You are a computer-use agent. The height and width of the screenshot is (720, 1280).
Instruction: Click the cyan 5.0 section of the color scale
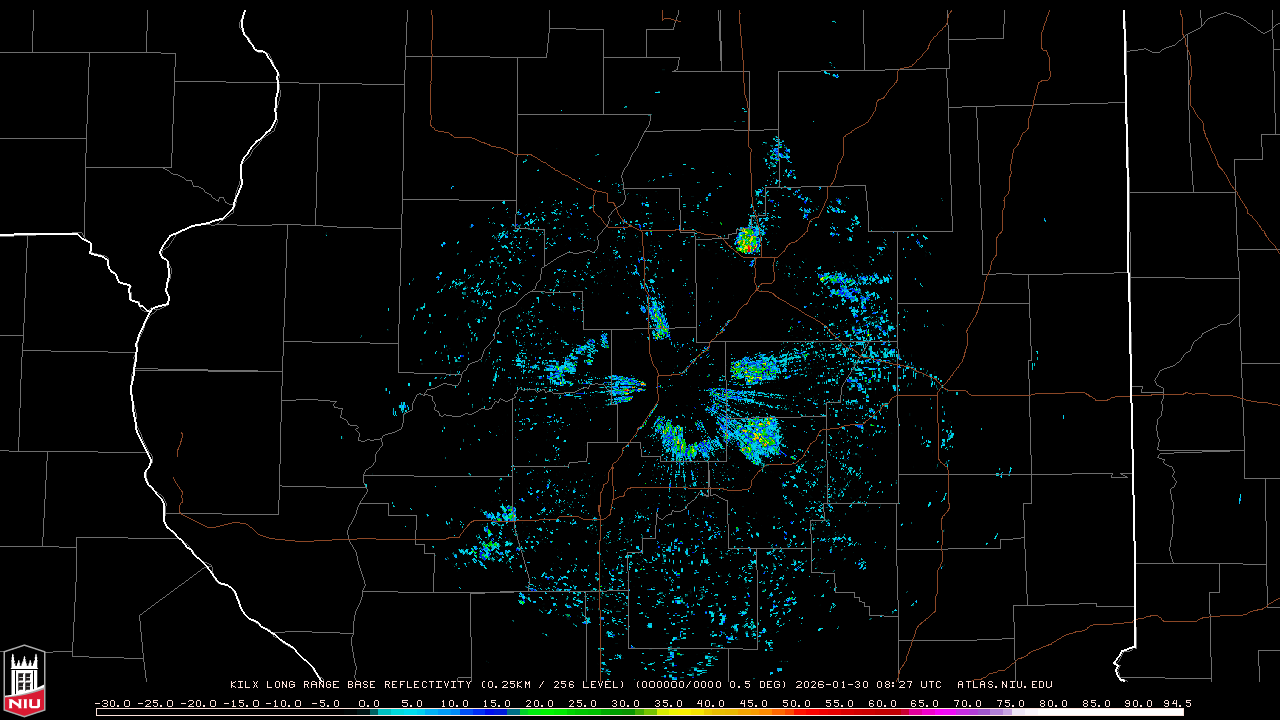click(x=413, y=712)
